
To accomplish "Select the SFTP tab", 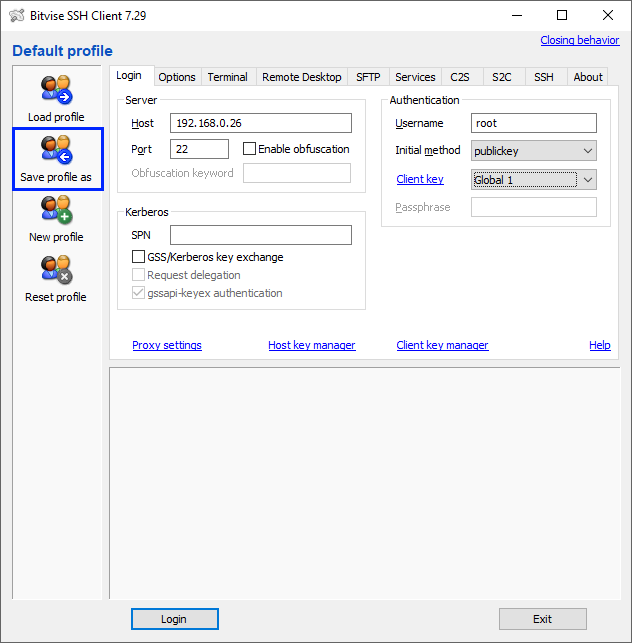I will [368, 77].
